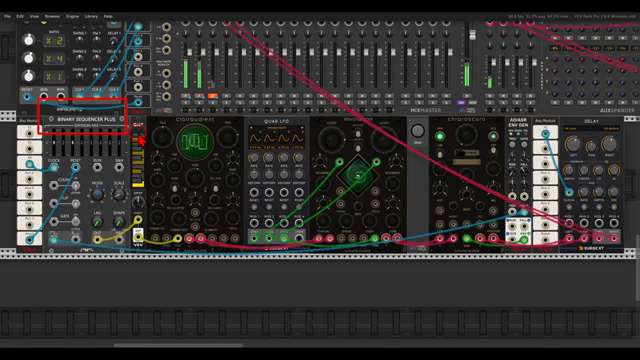
Task: Click the large round Mute button
Action: point(417,131)
